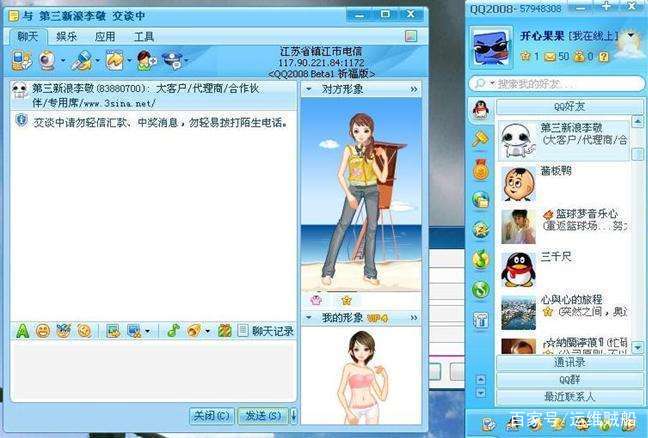The width and height of the screenshot is (648, 438).
Task: Select contact 酱板鸭 in friends list
Action: pos(564,183)
